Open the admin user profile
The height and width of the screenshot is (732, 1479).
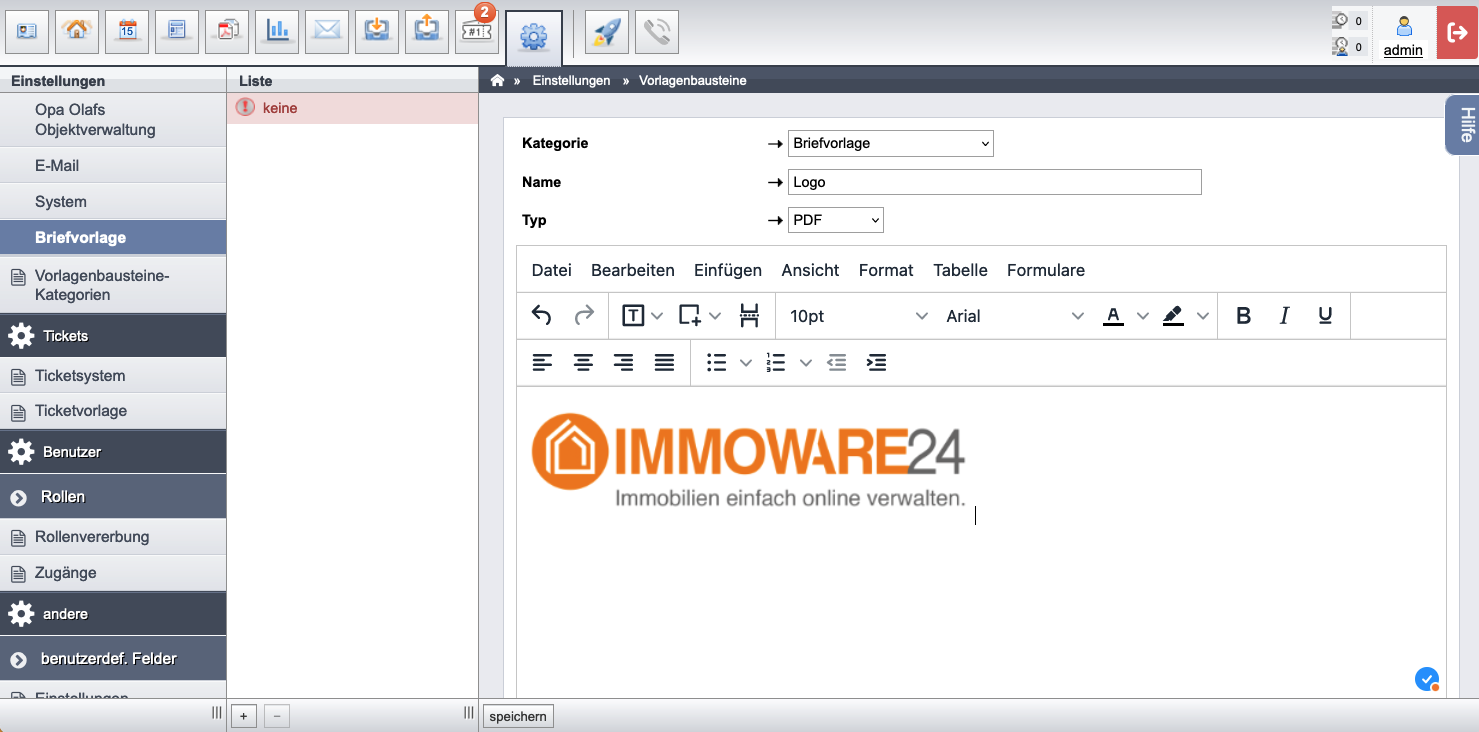[1403, 36]
